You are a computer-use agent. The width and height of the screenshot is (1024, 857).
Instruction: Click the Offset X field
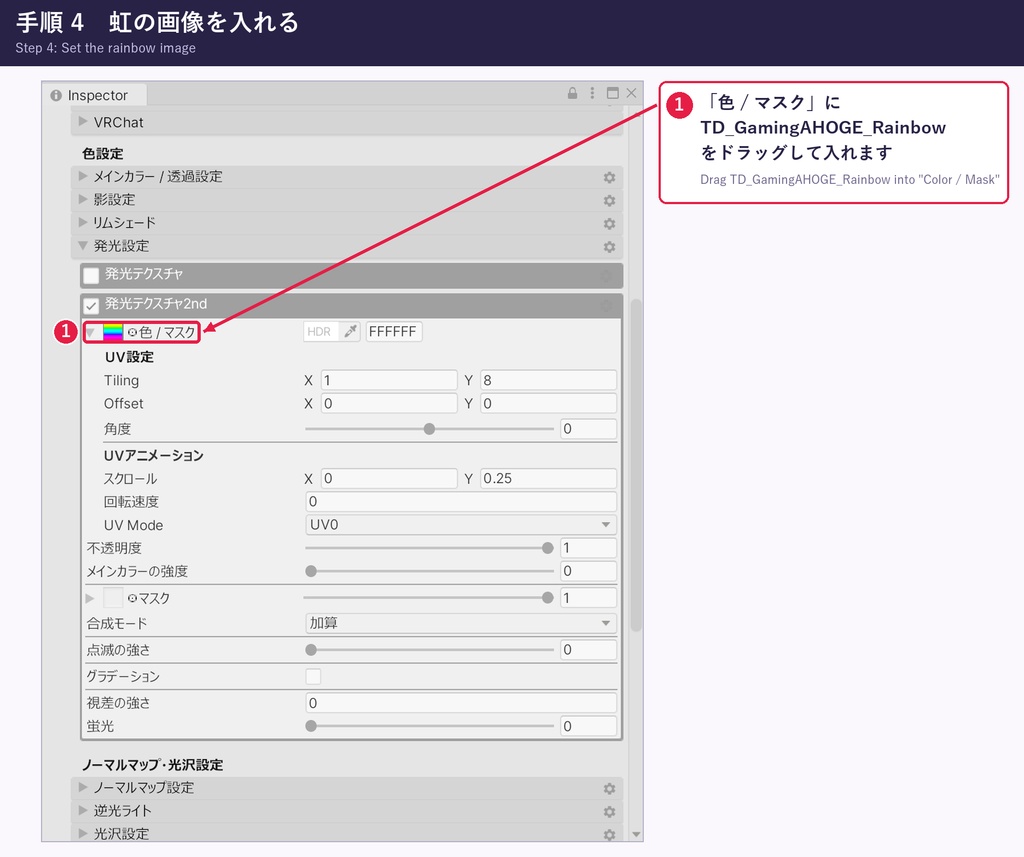pos(389,404)
